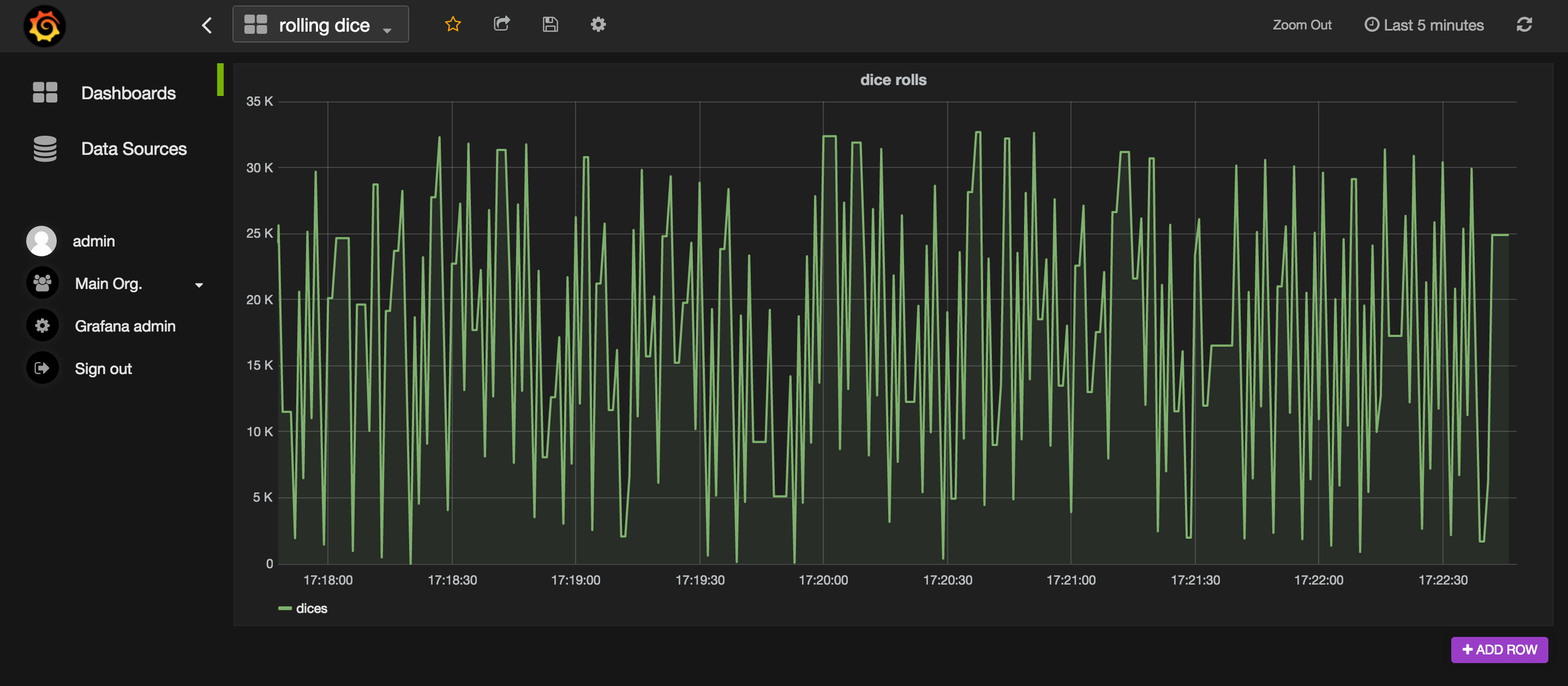This screenshot has height=686, width=1568.
Task: Click the 25 K y-axis label
Action: click(259, 233)
